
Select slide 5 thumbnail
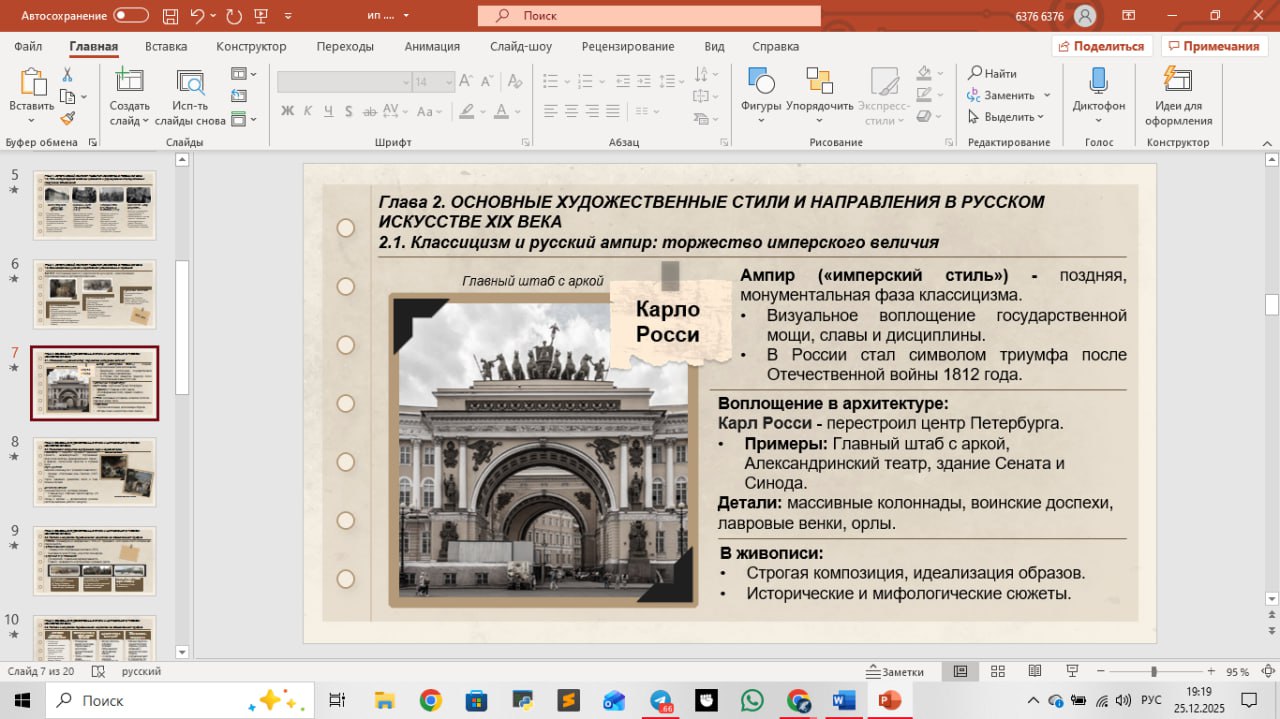pos(94,205)
